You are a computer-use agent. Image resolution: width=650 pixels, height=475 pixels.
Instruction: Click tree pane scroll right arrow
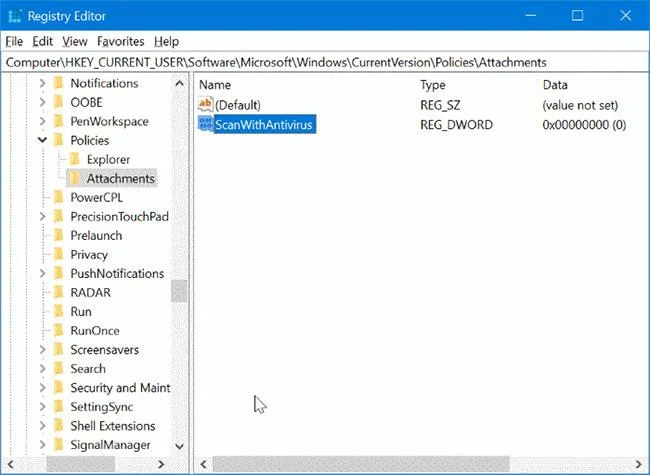point(161,464)
